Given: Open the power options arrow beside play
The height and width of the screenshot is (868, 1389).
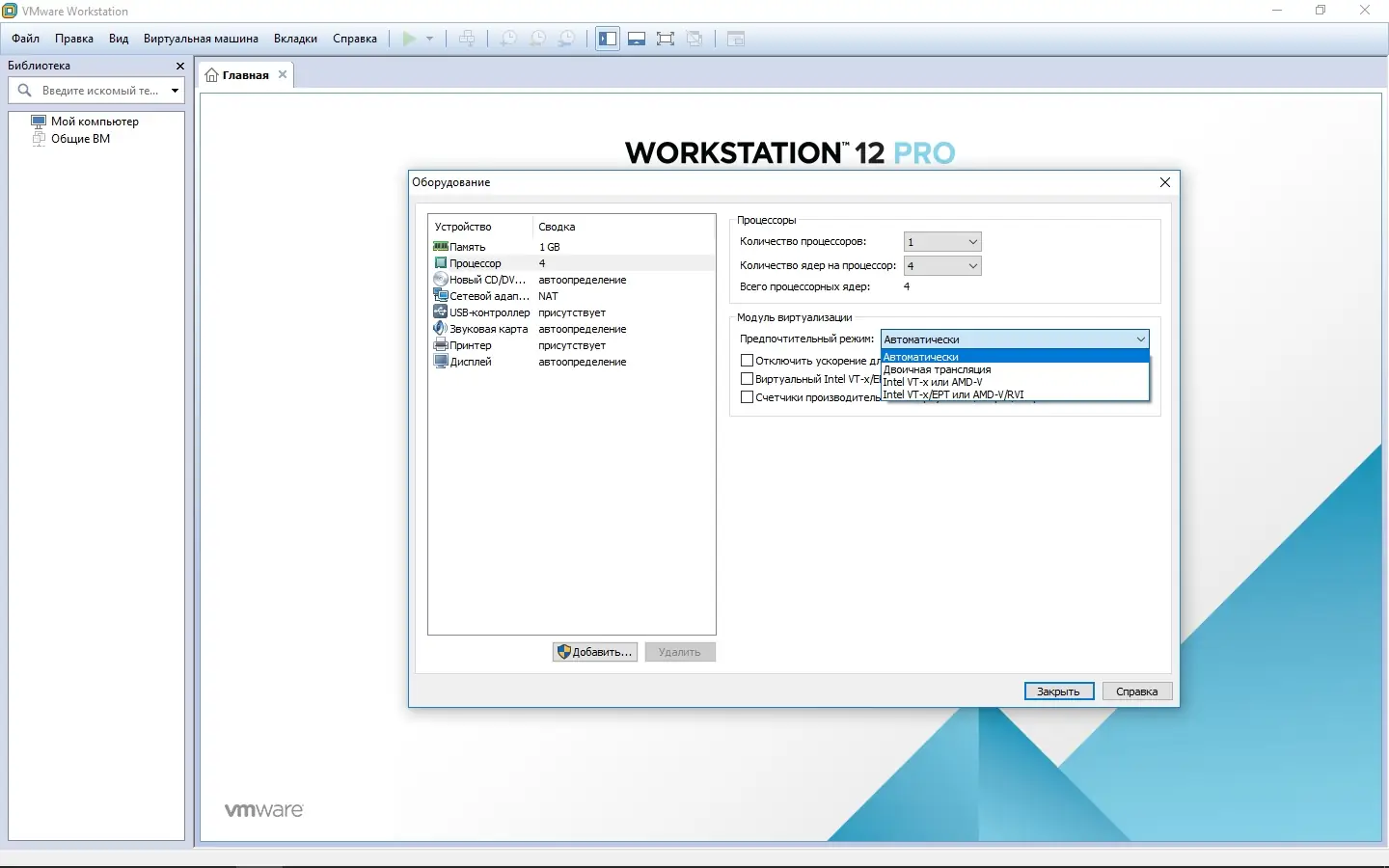Looking at the screenshot, I should point(429,39).
